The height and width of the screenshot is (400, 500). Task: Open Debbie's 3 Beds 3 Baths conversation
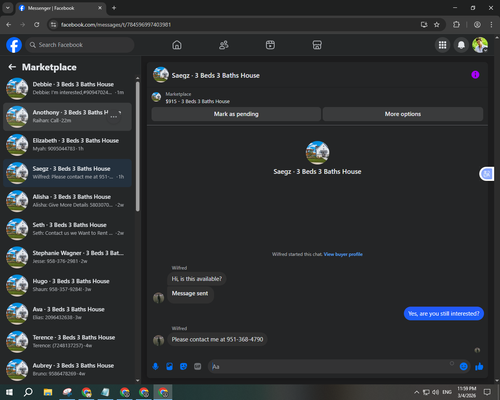(67, 88)
